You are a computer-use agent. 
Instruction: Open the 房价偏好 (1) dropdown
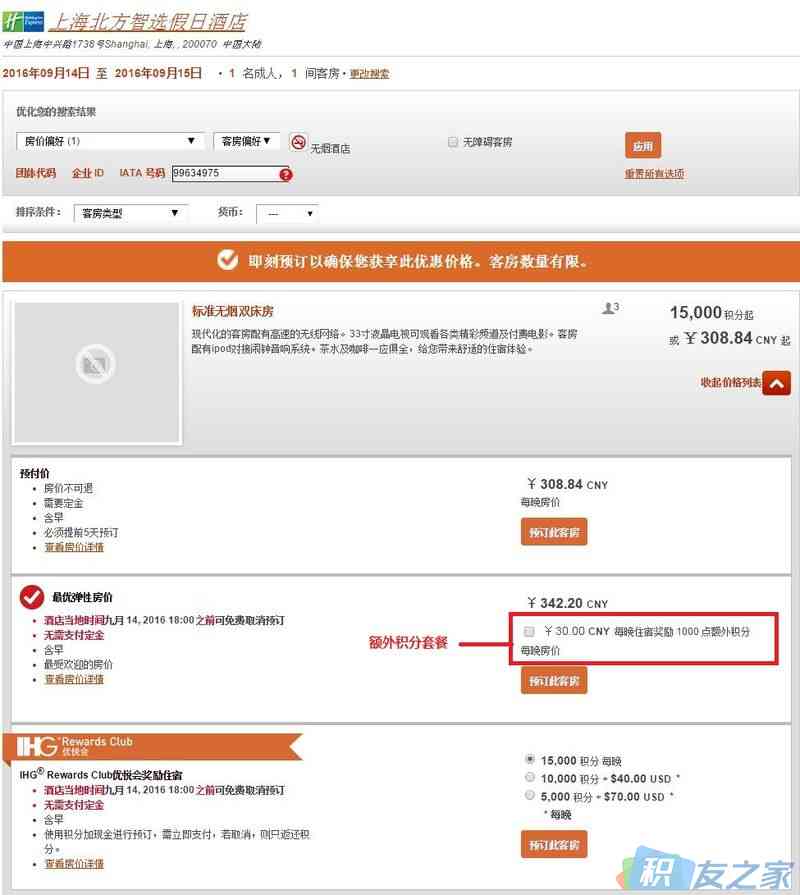tap(110, 141)
